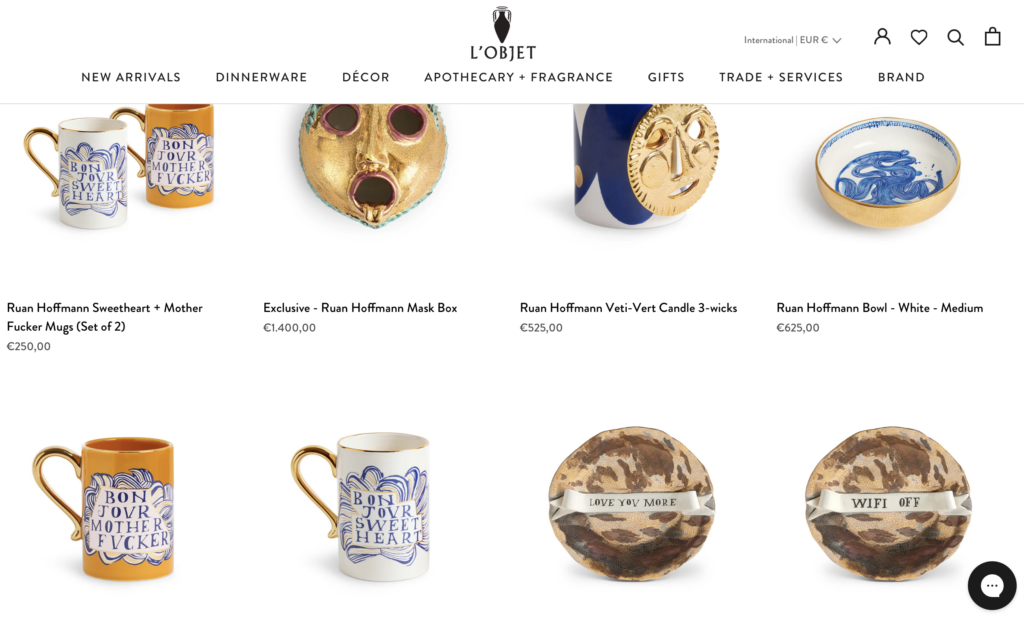The width and height of the screenshot is (1024, 619).
Task: View the Love You More plate thumbnail
Action: click(632, 505)
